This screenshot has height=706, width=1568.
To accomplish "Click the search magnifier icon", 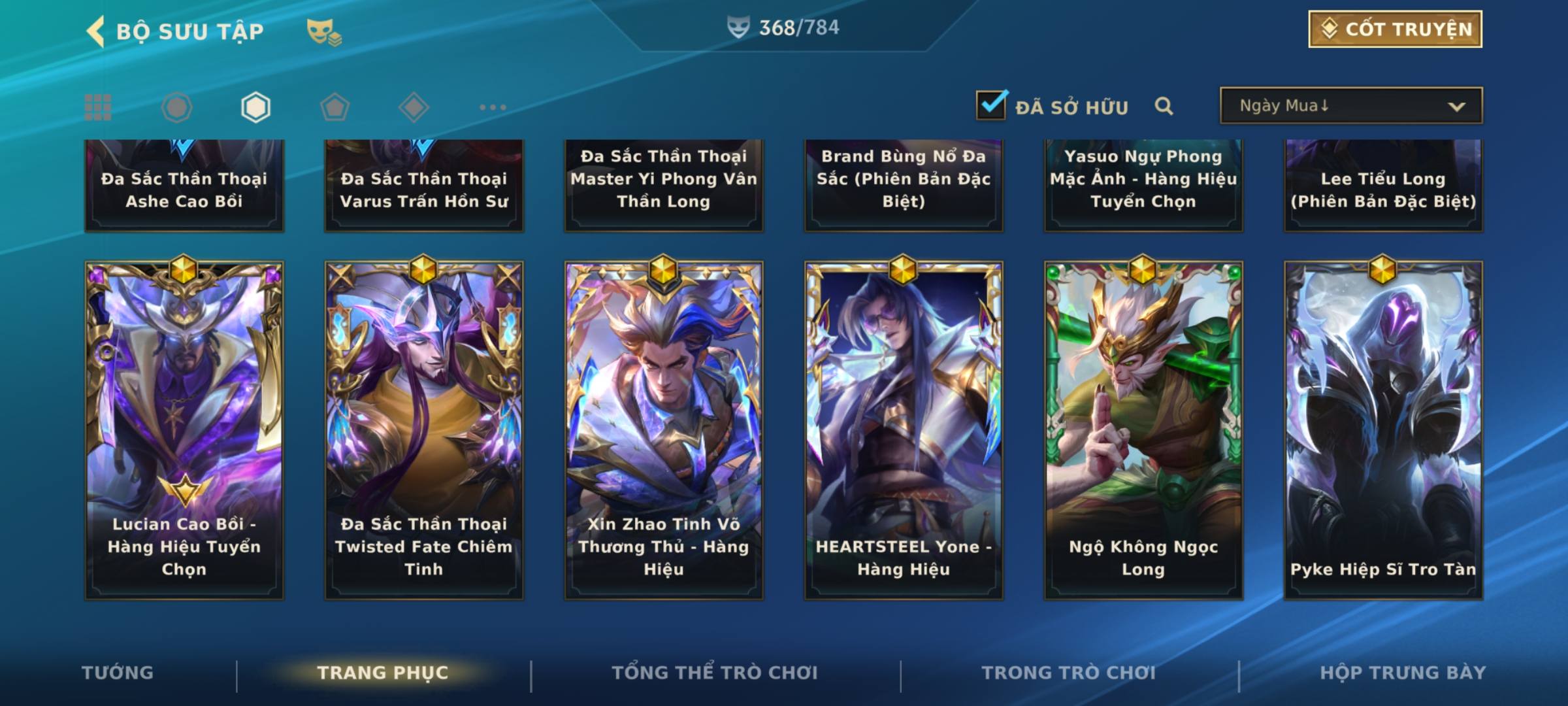I will 1164,106.
